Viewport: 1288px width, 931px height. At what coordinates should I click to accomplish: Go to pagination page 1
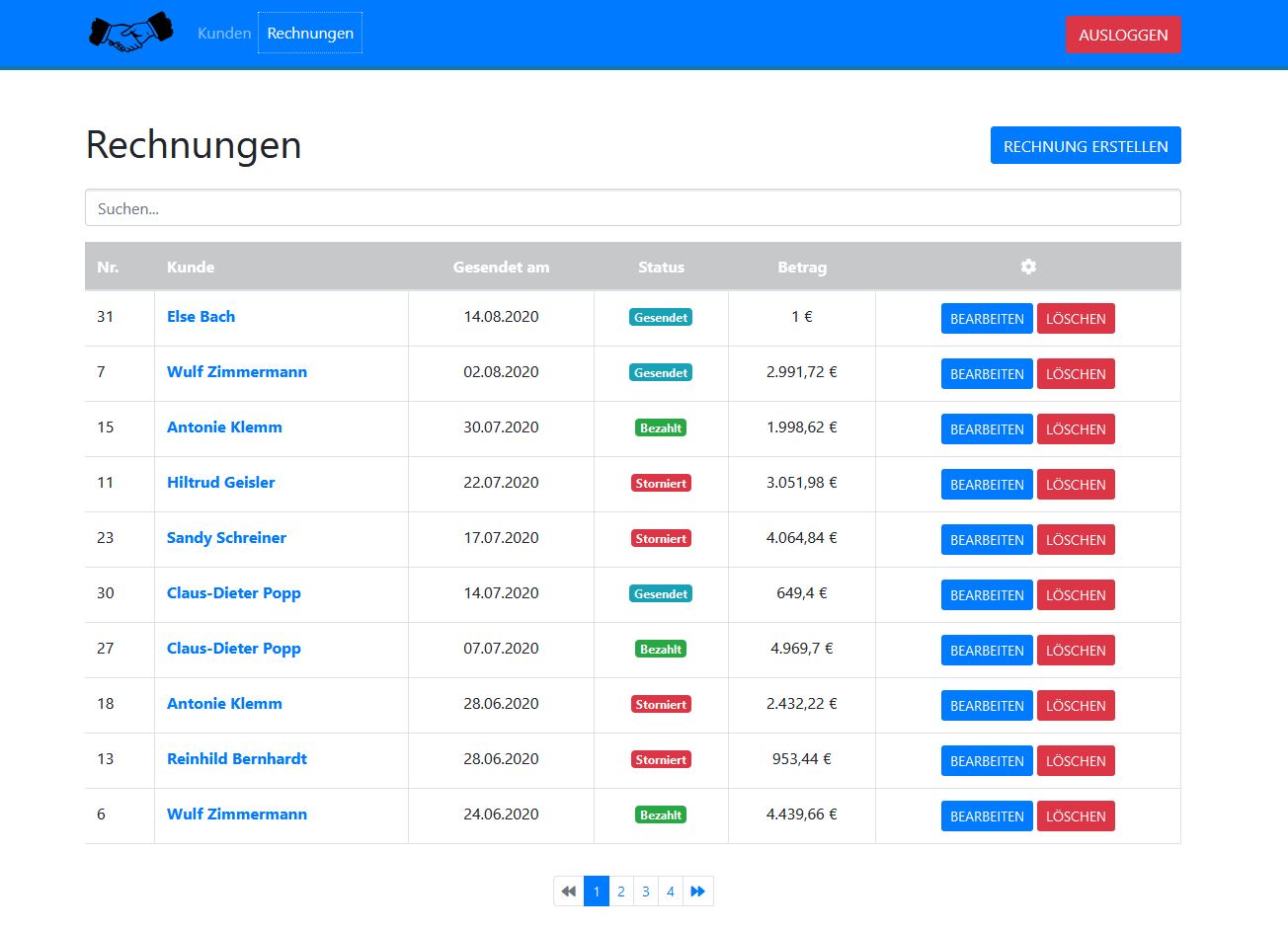[x=597, y=892]
